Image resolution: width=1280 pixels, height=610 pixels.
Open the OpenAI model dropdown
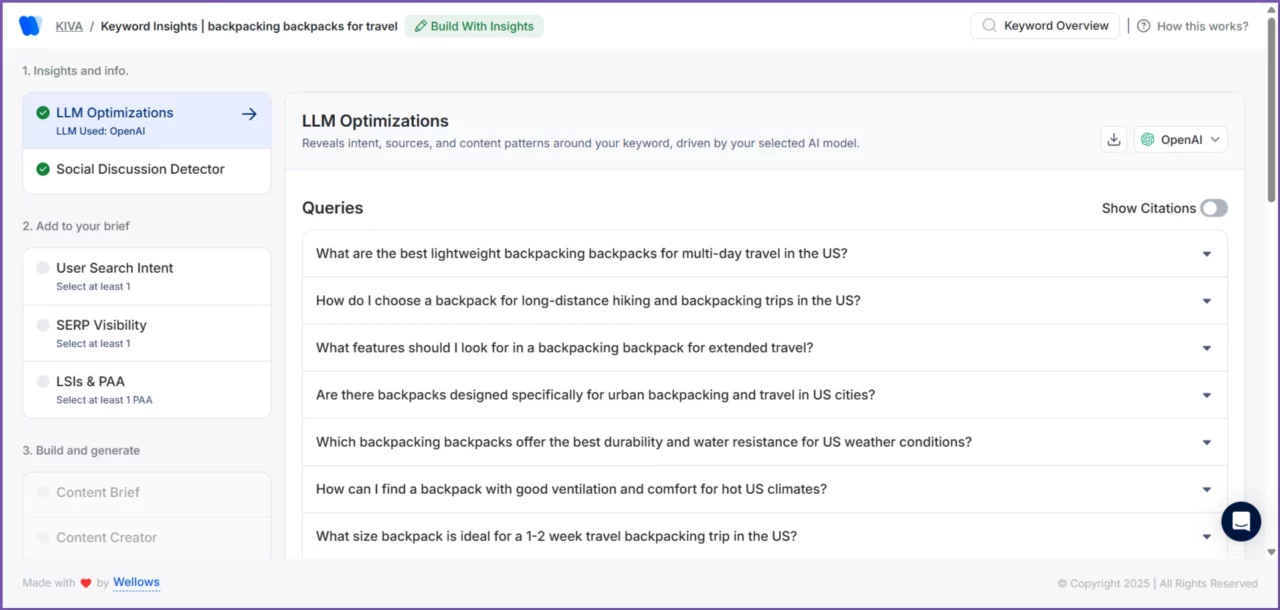(x=1181, y=139)
